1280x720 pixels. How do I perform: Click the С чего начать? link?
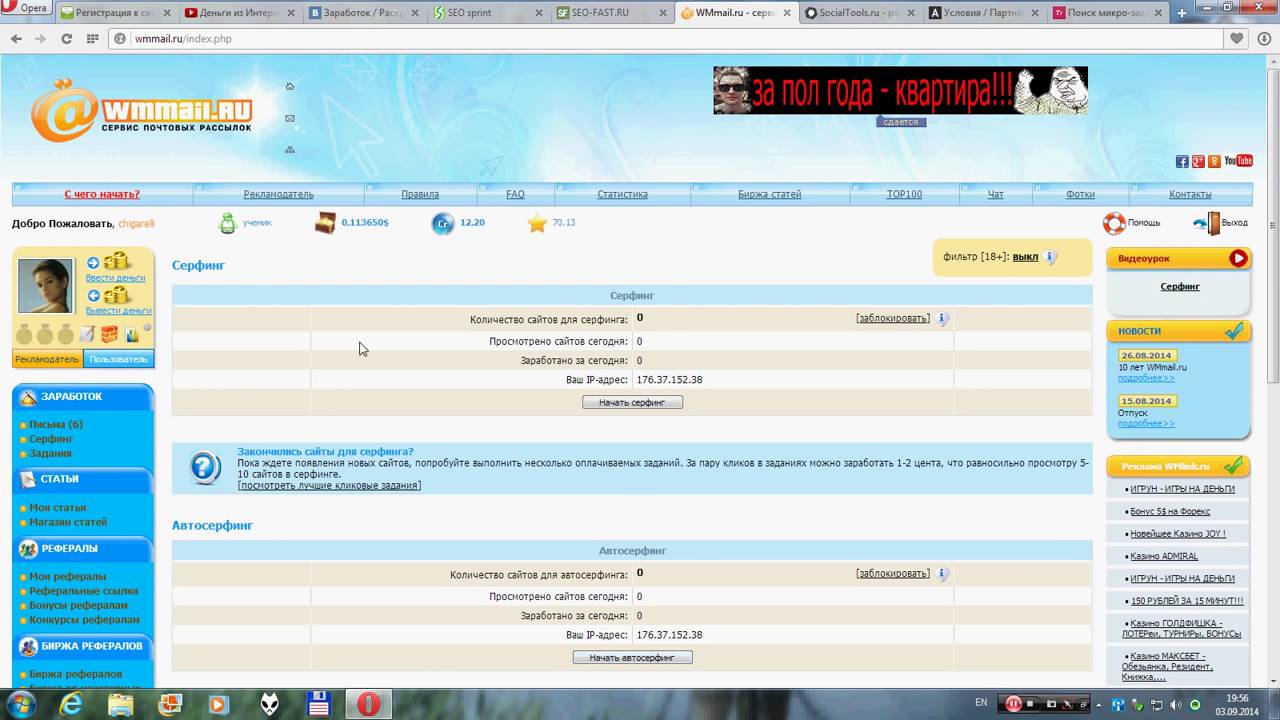[102, 194]
